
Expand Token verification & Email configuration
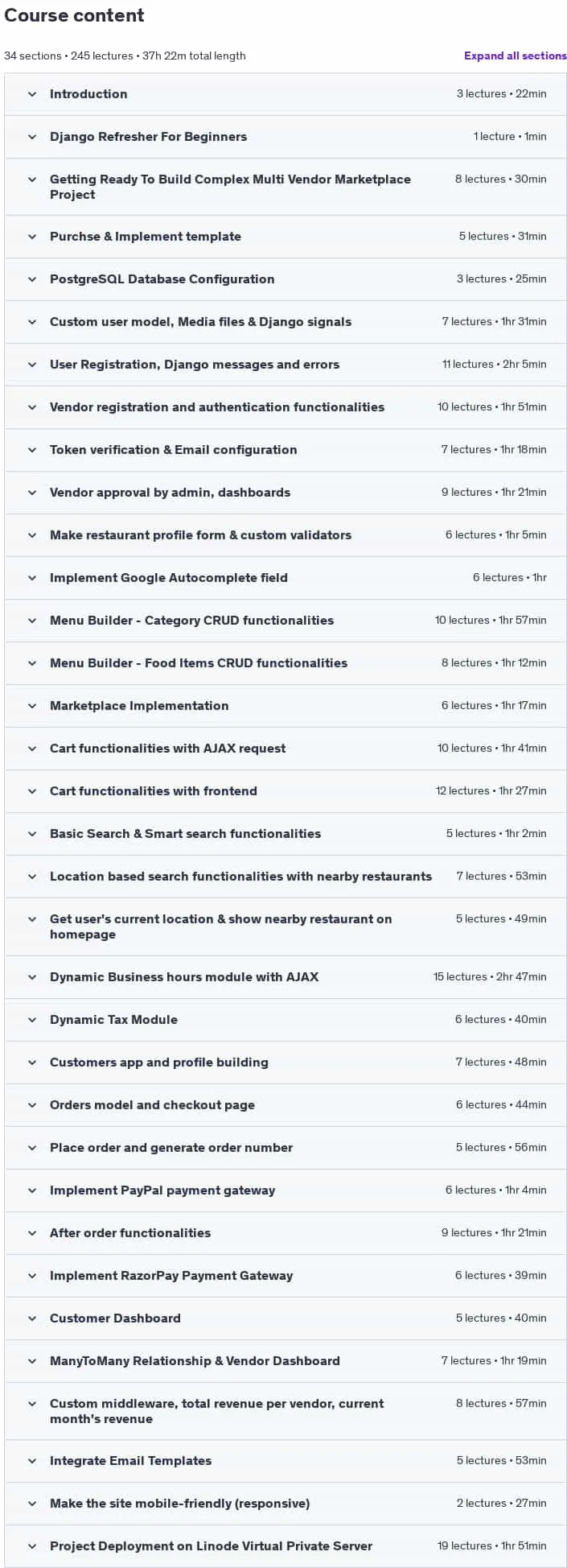click(x=286, y=450)
